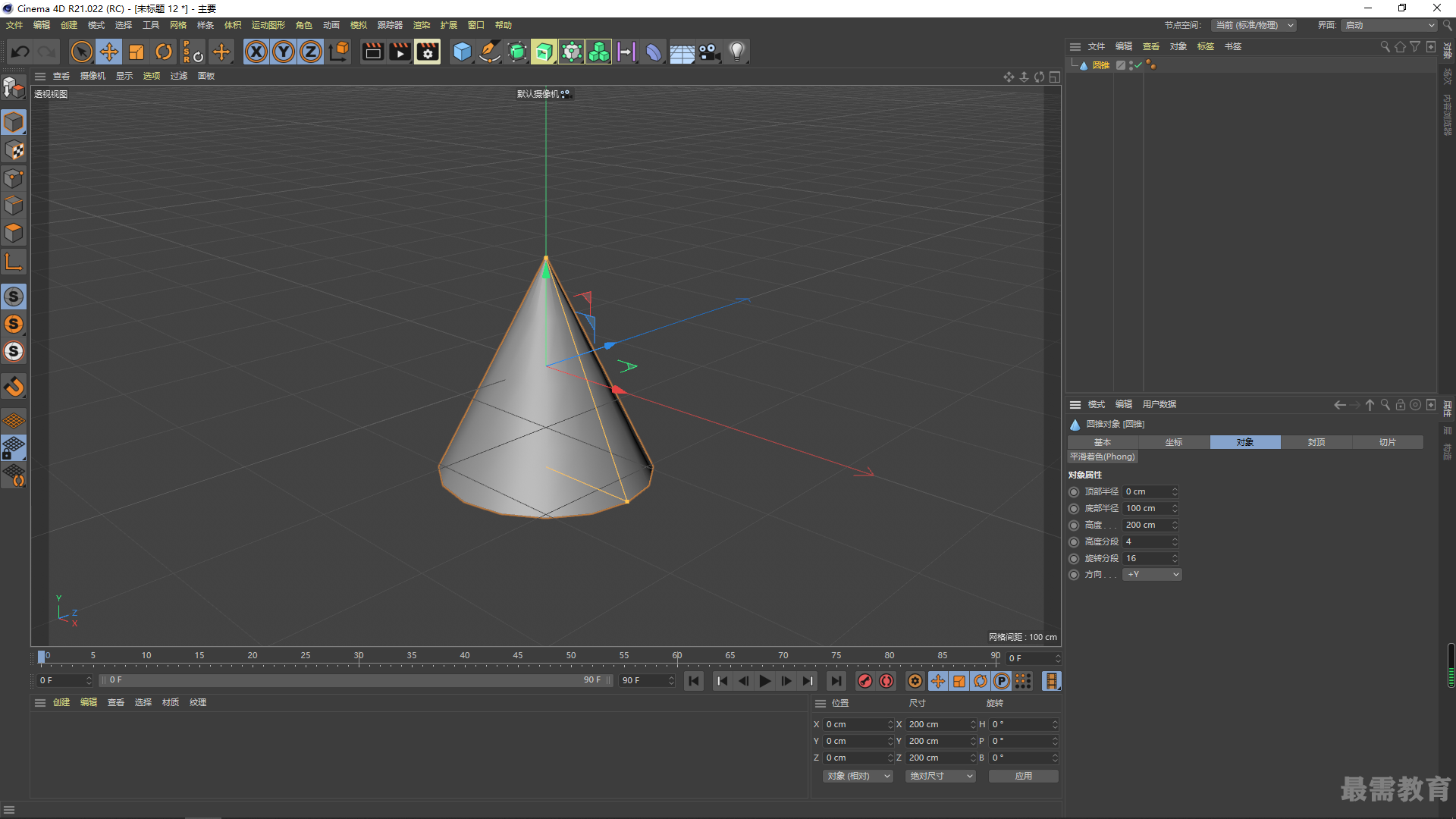The image size is (1456, 819).
Task: Click the Undo arrow icon
Action: pyautogui.click(x=20, y=52)
